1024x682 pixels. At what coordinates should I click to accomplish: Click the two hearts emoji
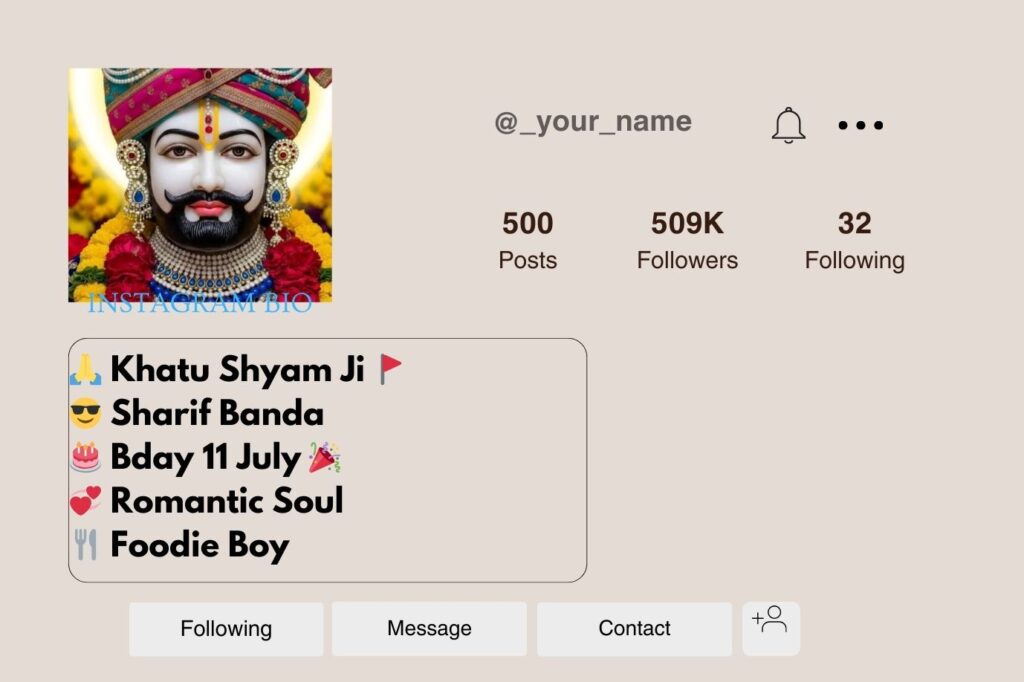pos(86,501)
